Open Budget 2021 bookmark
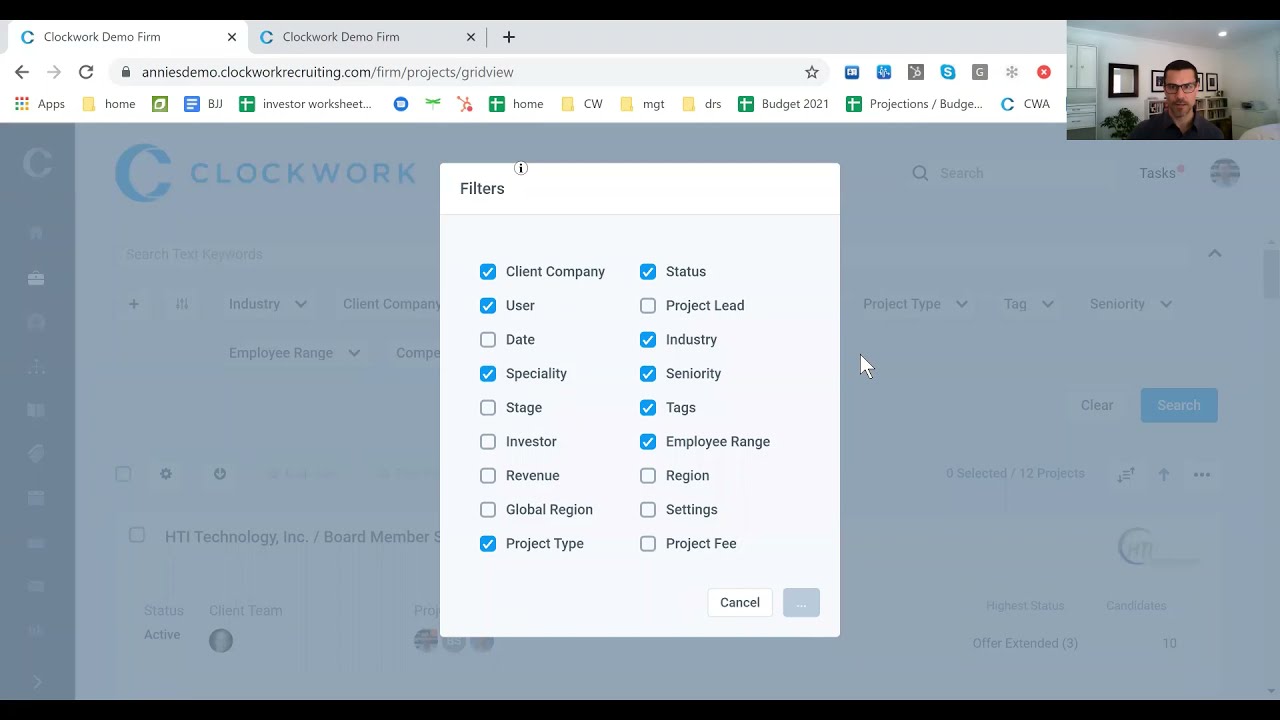This screenshot has width=1280, height=720. click(784, 104)
